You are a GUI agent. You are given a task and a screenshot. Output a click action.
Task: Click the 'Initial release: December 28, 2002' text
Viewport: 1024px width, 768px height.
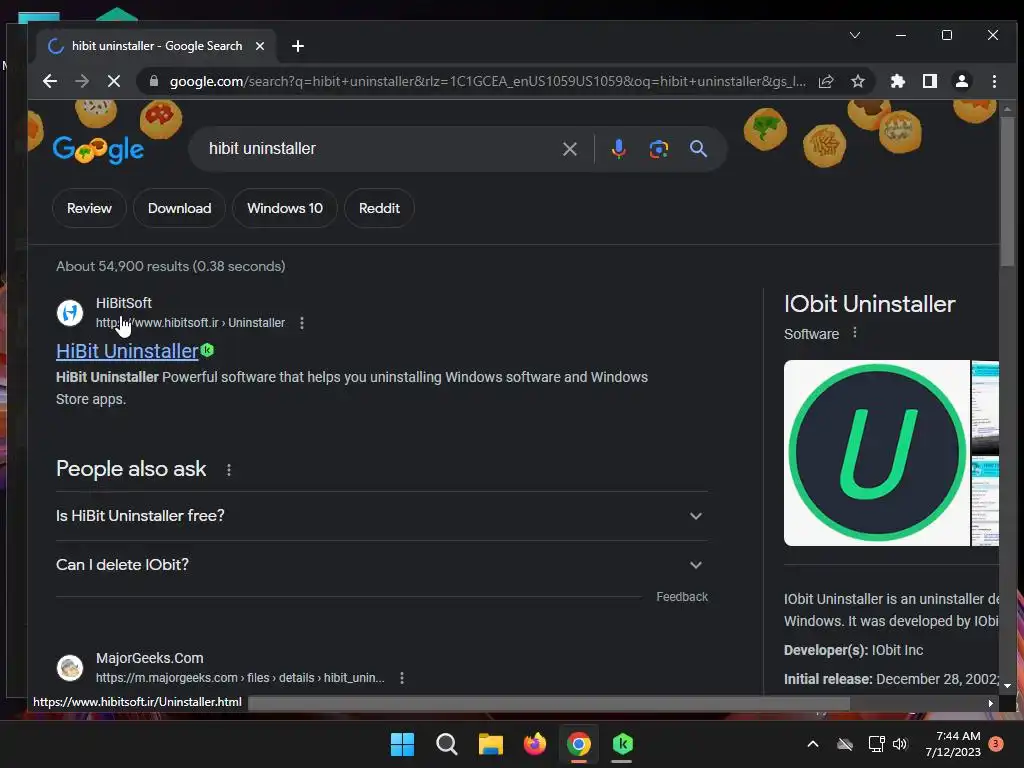(891, 679)
